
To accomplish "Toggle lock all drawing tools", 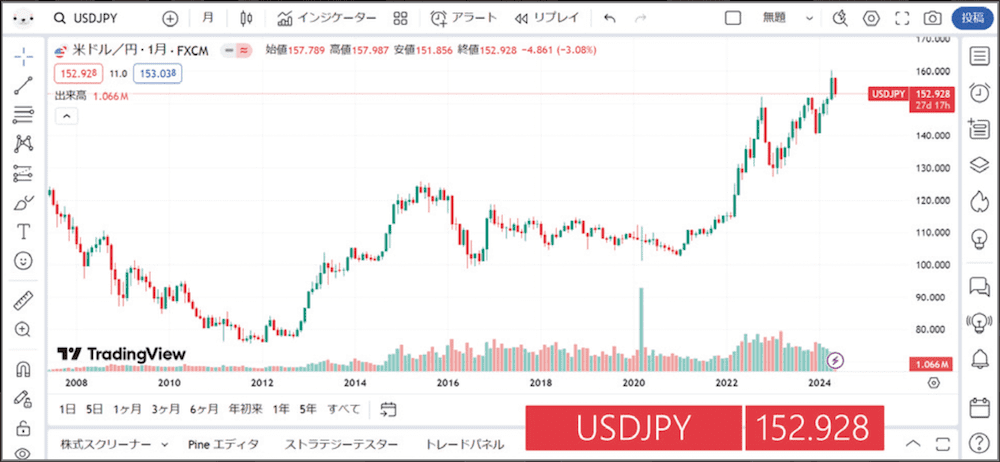I will [x=24, y=428].
